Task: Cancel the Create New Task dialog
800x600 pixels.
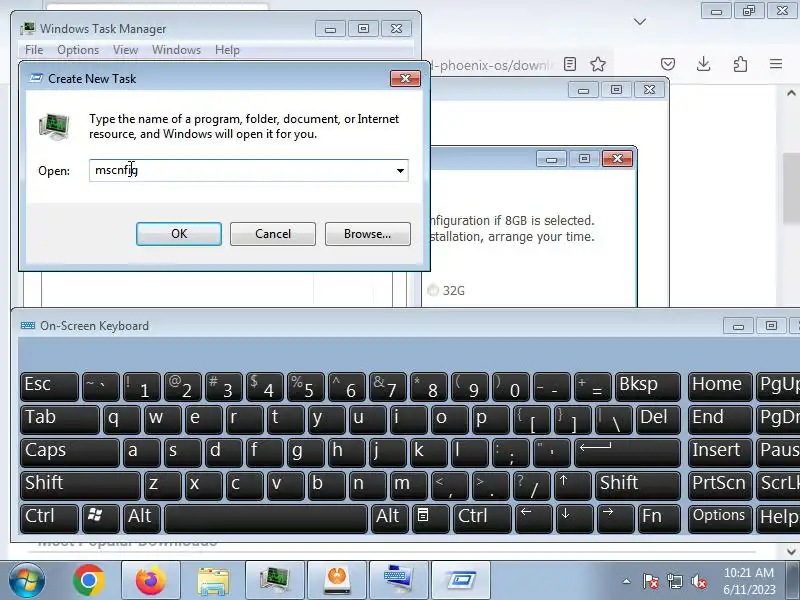Action: (x=272, y=234)
